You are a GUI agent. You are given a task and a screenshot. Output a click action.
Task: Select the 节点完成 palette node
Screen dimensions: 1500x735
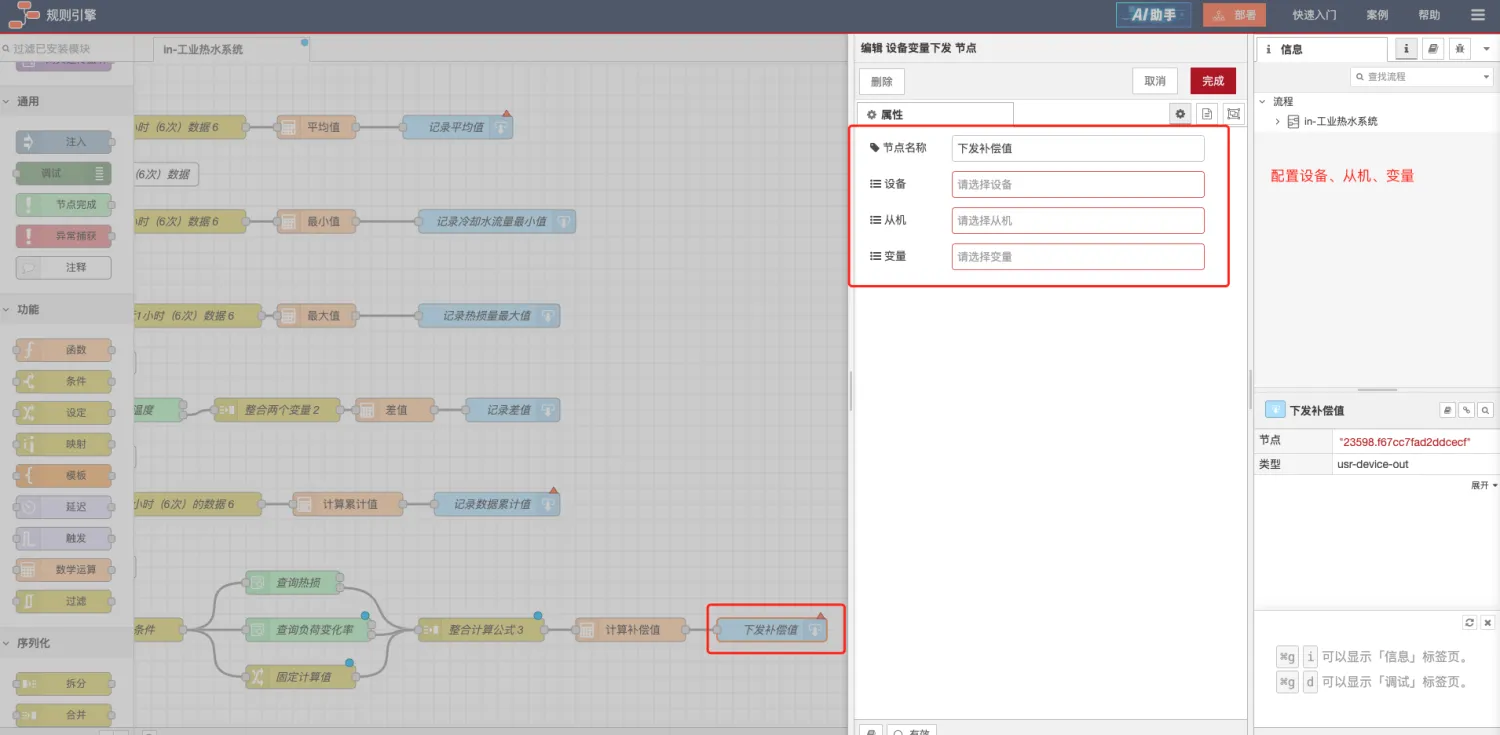(64, 204)
